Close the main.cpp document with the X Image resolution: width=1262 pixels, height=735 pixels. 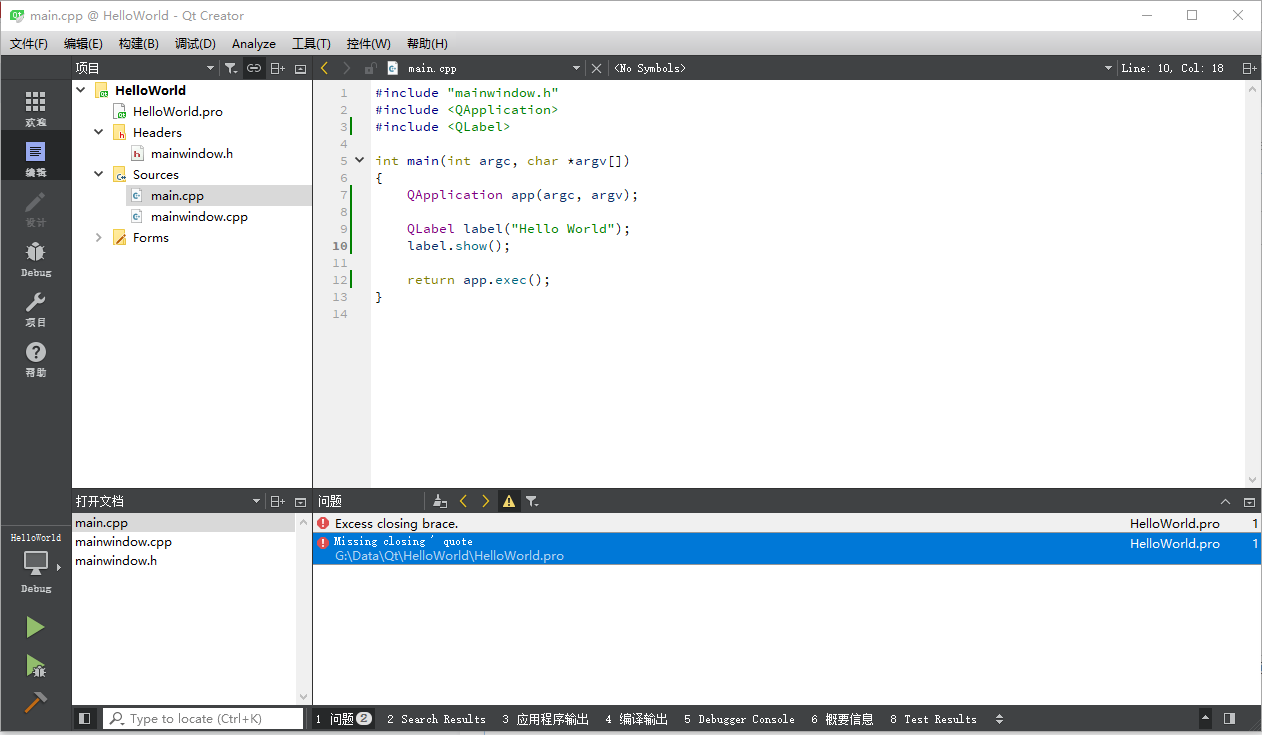point(597,68)
